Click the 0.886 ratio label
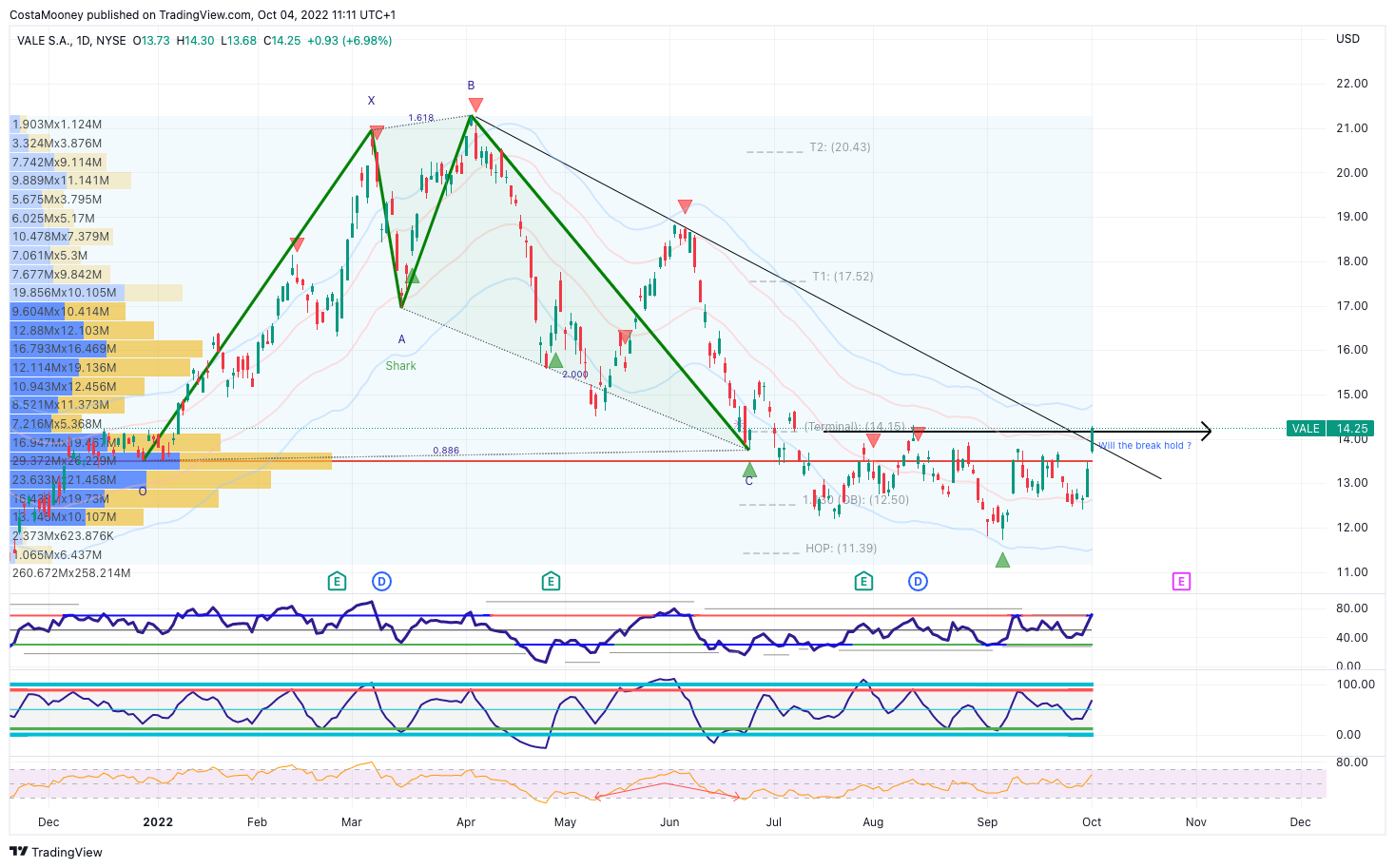 tap(446, 451)
